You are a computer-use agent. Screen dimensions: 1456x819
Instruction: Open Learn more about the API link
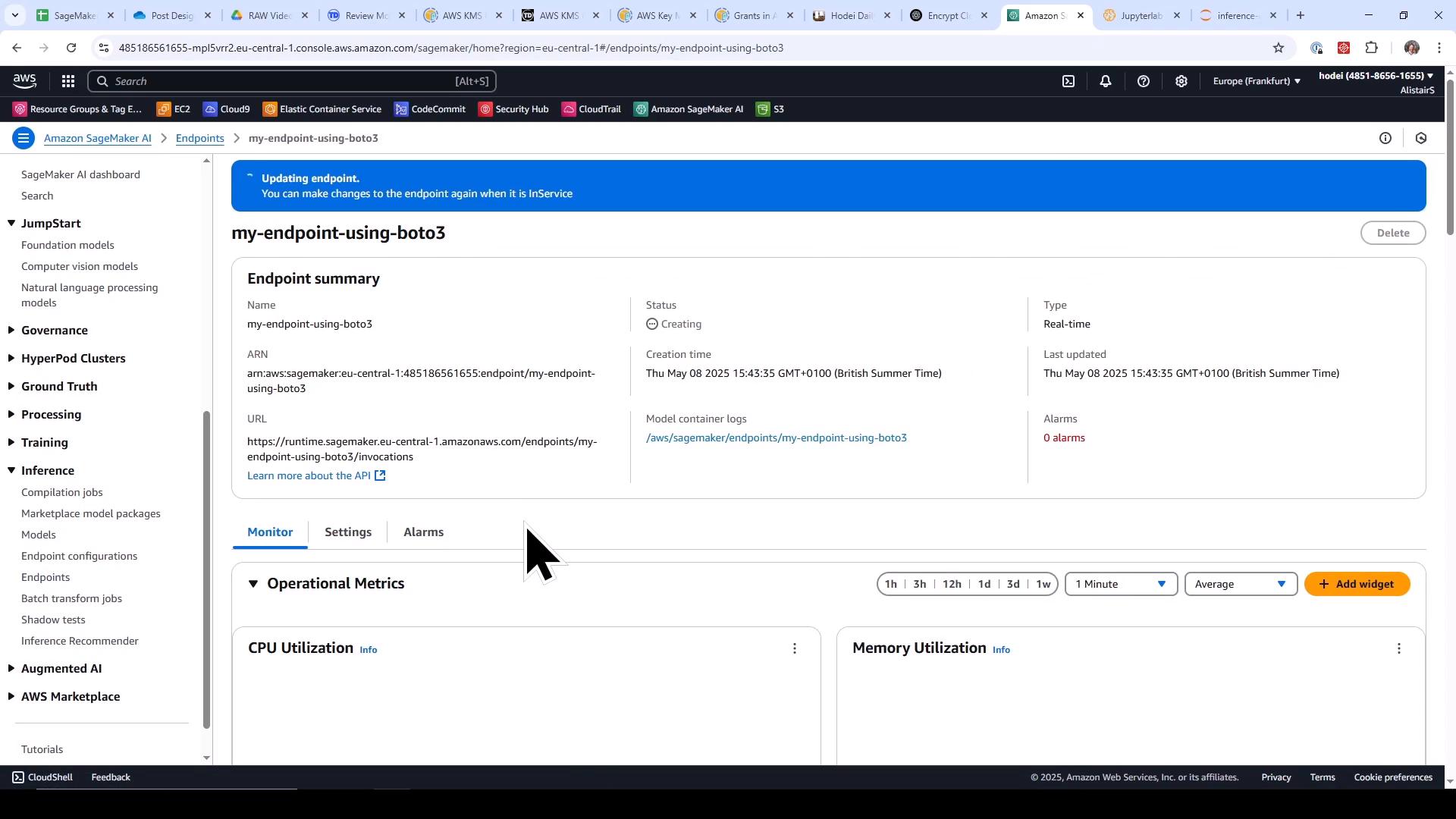tap(316, 475)
